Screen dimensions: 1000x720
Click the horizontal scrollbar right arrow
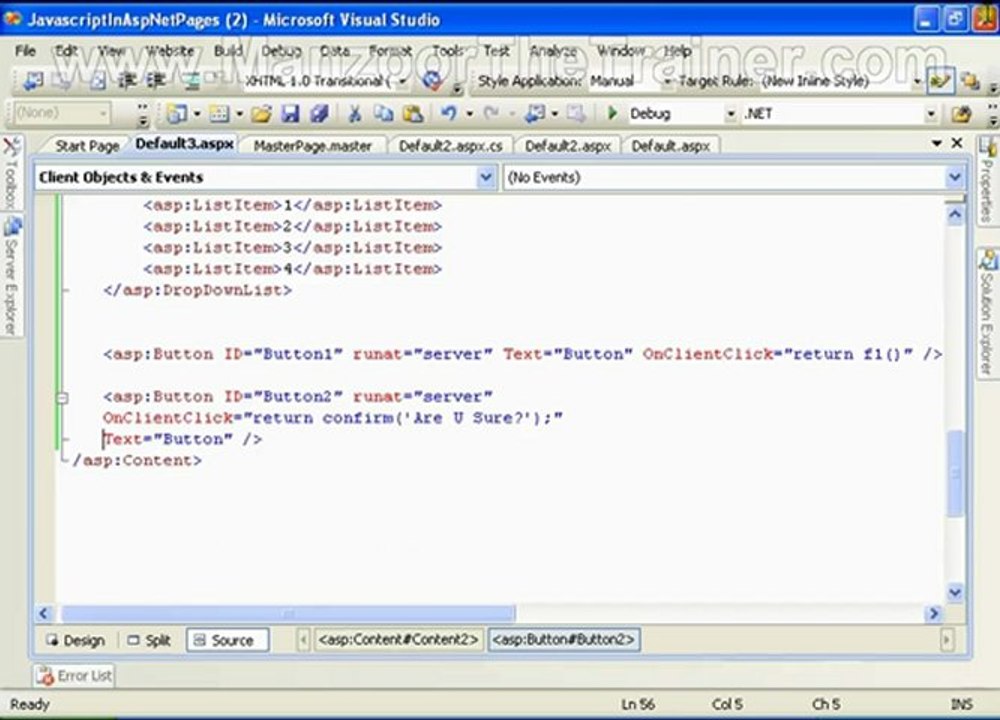[x=934, y=613]
